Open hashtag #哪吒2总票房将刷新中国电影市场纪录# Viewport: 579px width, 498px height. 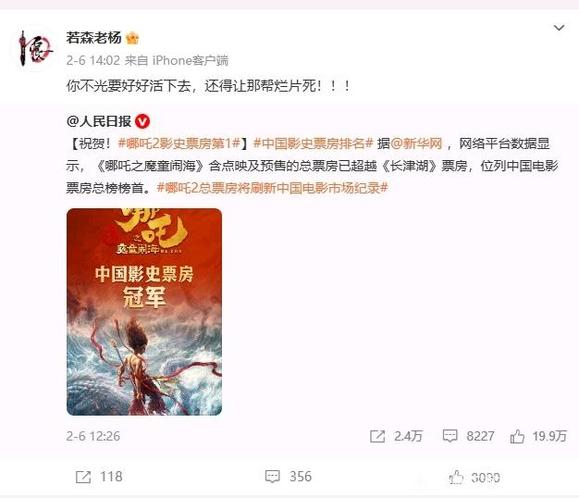pos(273,188)
